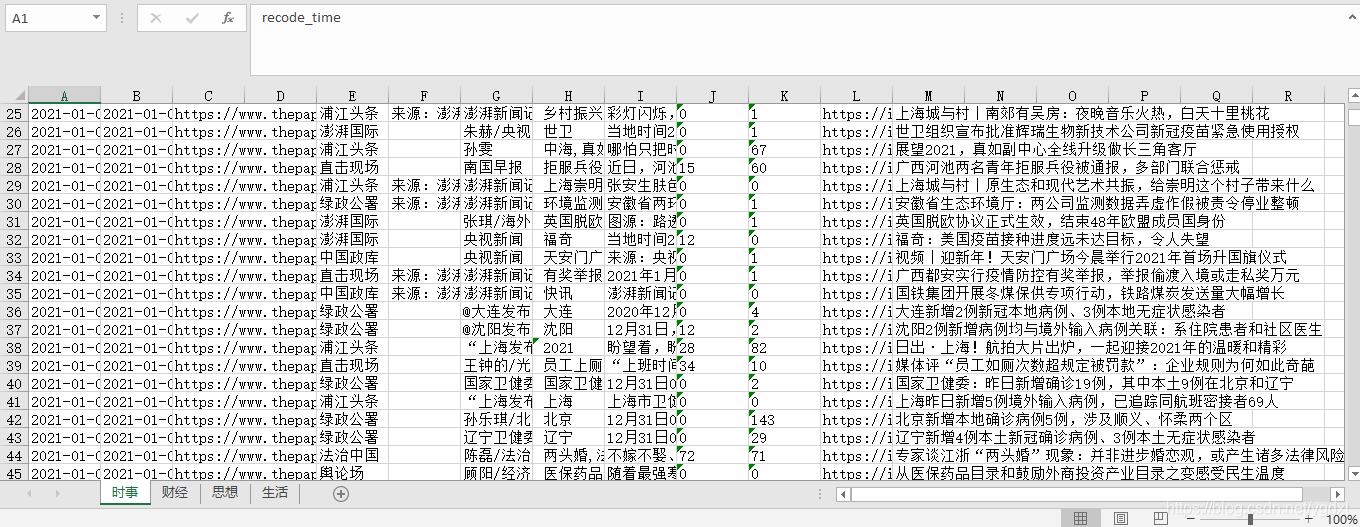This screenshot has width=1360, height=527.
Task: Add a new sheet with the plus icon
Action: tap(341, 493)
